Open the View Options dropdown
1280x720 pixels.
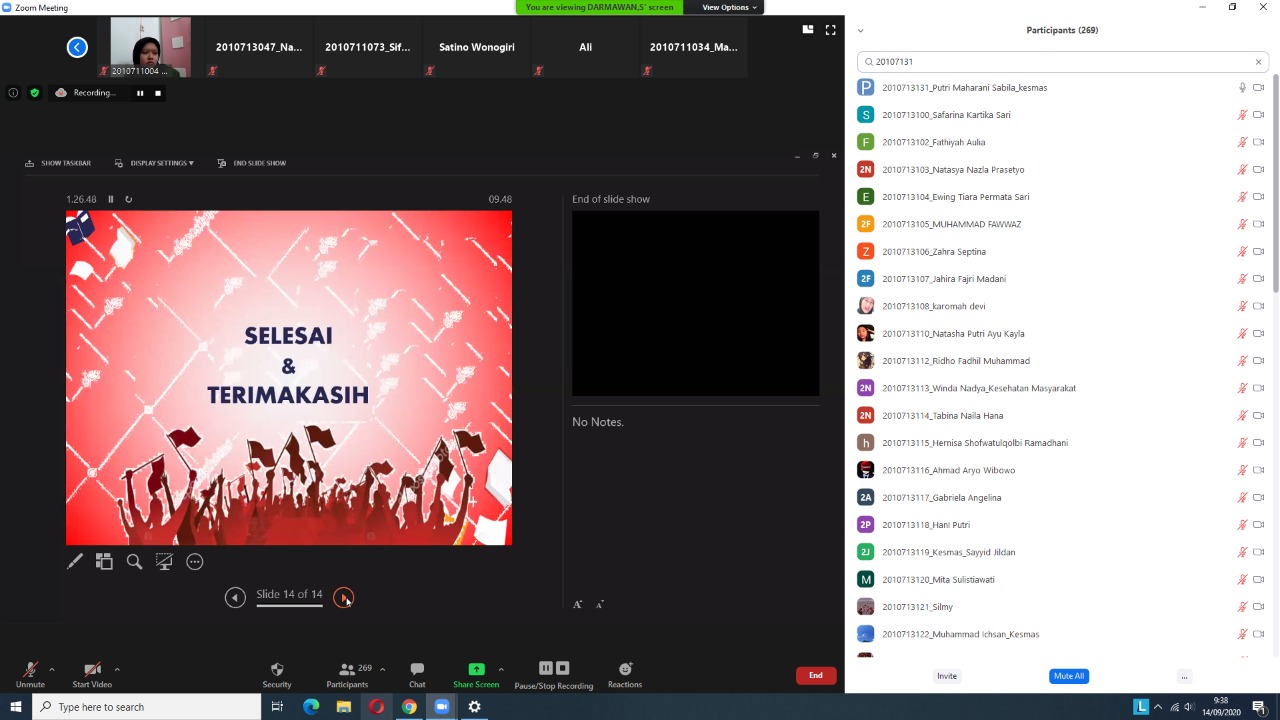(730, 7)
